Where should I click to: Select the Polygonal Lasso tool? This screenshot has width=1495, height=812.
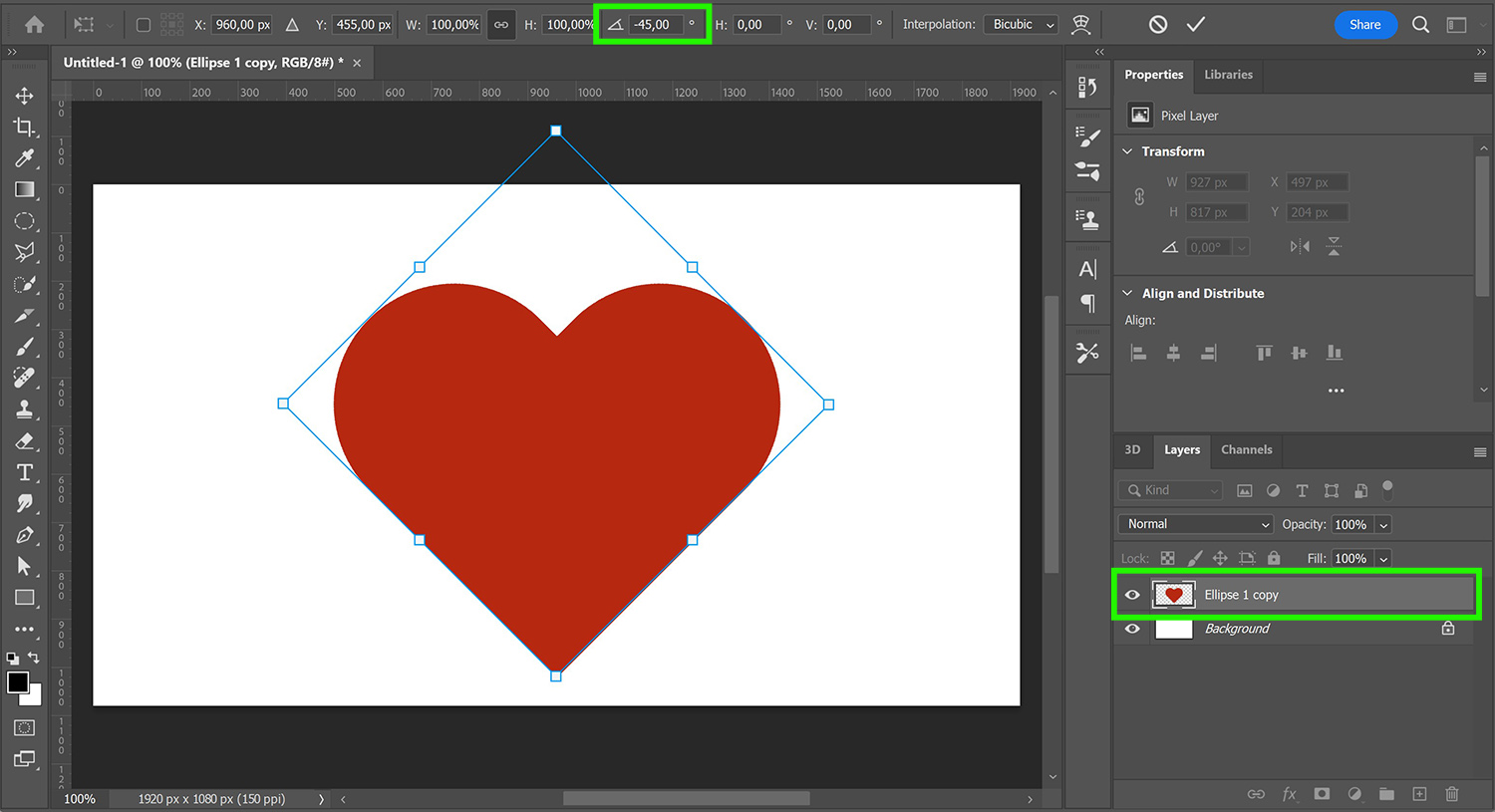(x=24, y=252)
